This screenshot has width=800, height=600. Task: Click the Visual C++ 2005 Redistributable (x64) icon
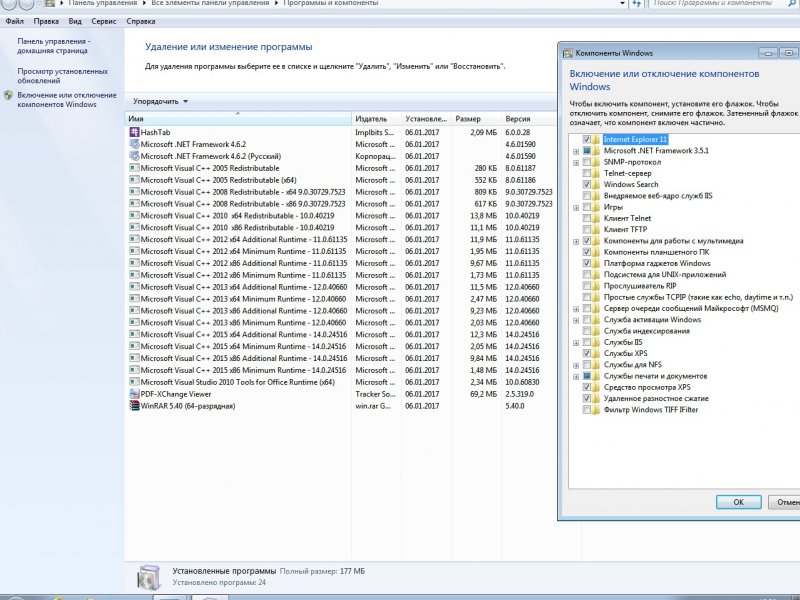click(x=134, y=180)
